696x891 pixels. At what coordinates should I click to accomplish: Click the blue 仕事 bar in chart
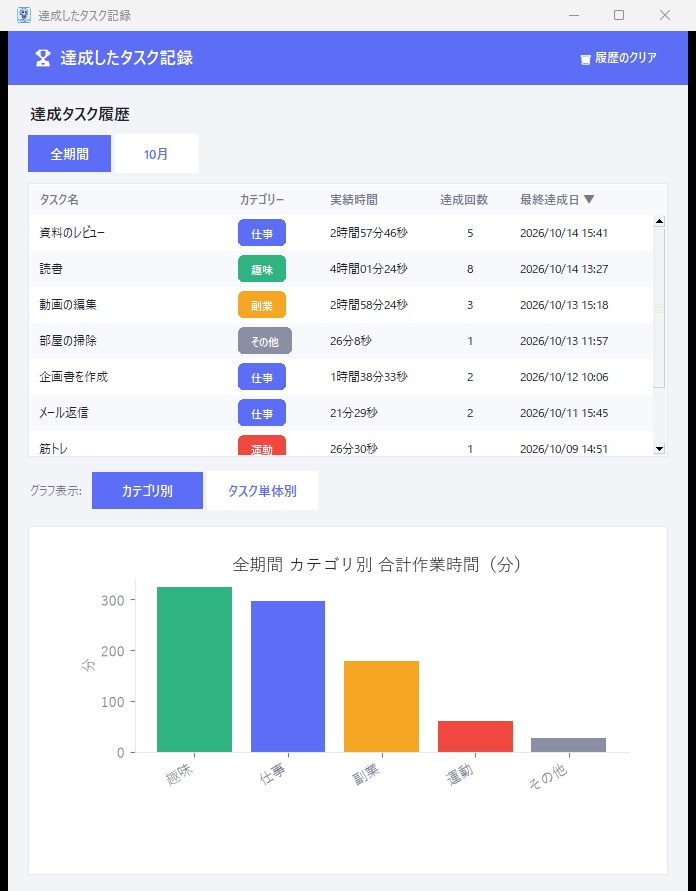pyautogui.click(x=288, y=676)
